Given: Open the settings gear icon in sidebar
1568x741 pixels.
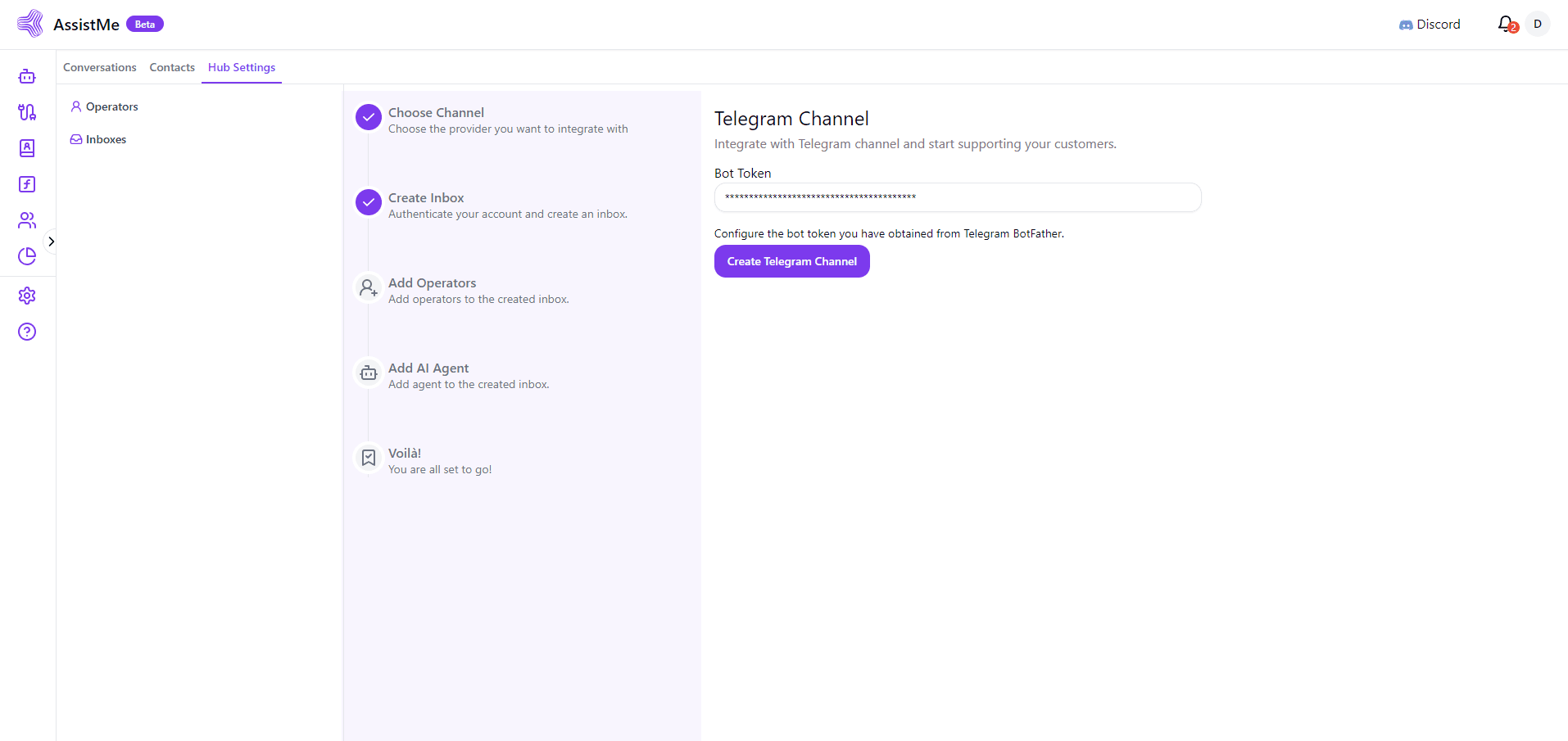Looking at the screenshot, I should tap(27, 296).
